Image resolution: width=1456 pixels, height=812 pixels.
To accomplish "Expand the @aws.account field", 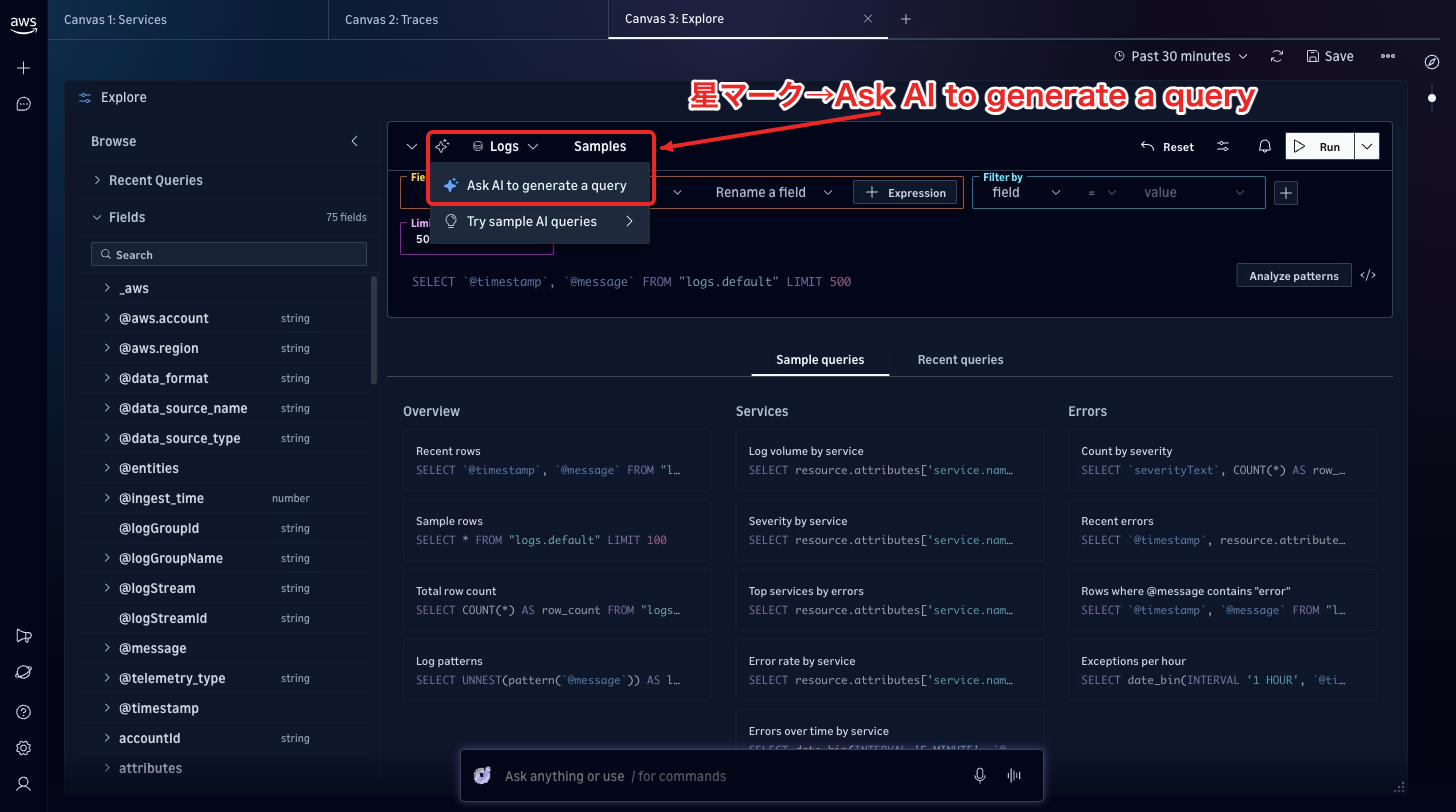I will [107, 318].
